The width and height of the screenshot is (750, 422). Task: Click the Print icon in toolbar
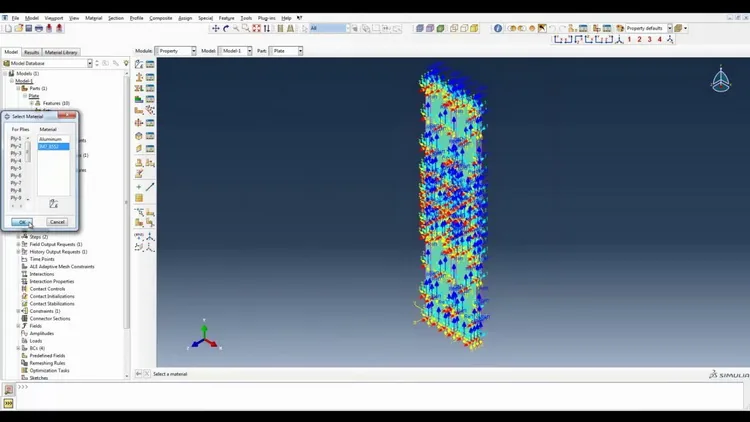click(x=39, y=28)
